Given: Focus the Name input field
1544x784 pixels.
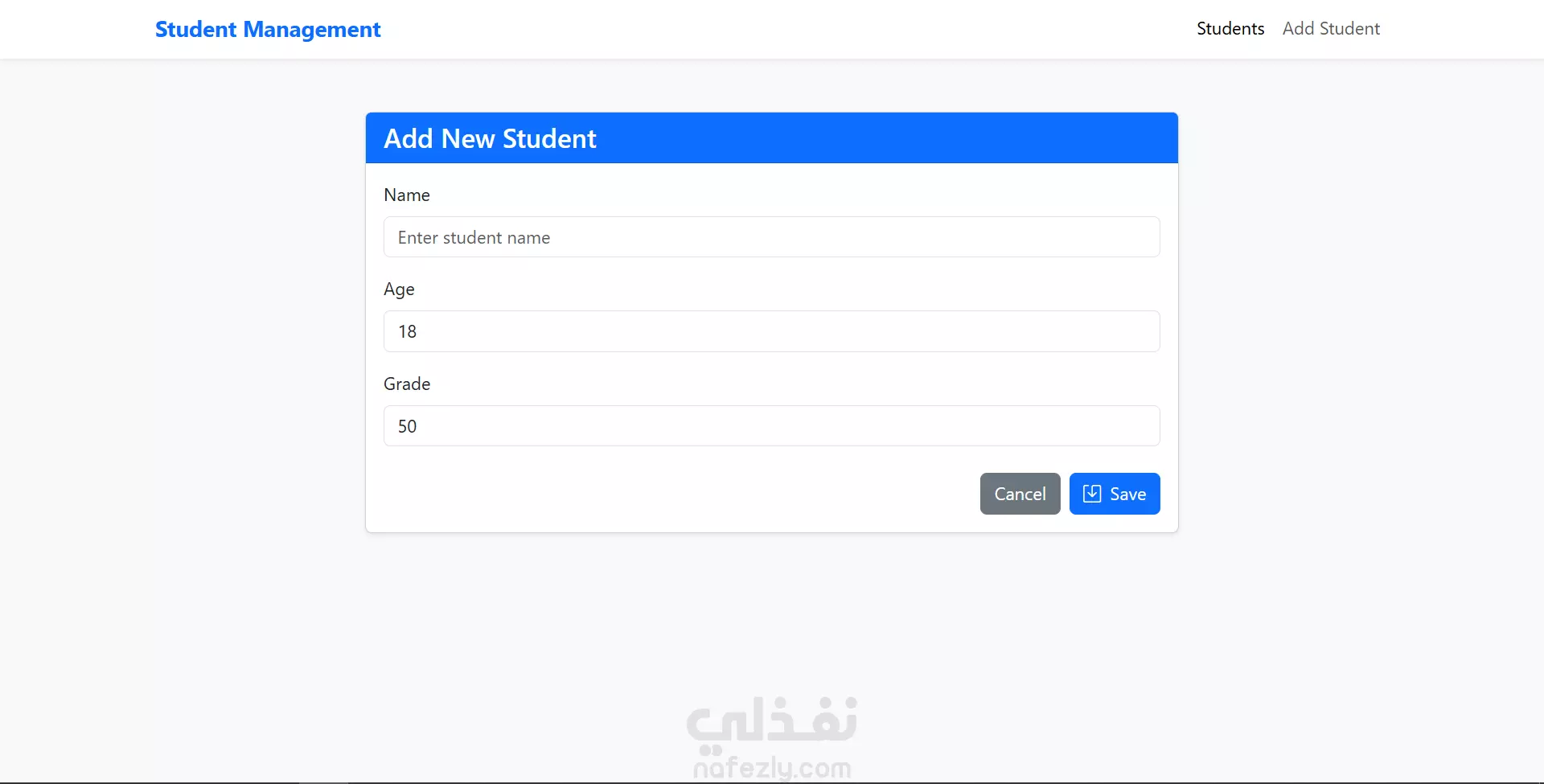Looking at the screenshot, I should pos(772,237).
